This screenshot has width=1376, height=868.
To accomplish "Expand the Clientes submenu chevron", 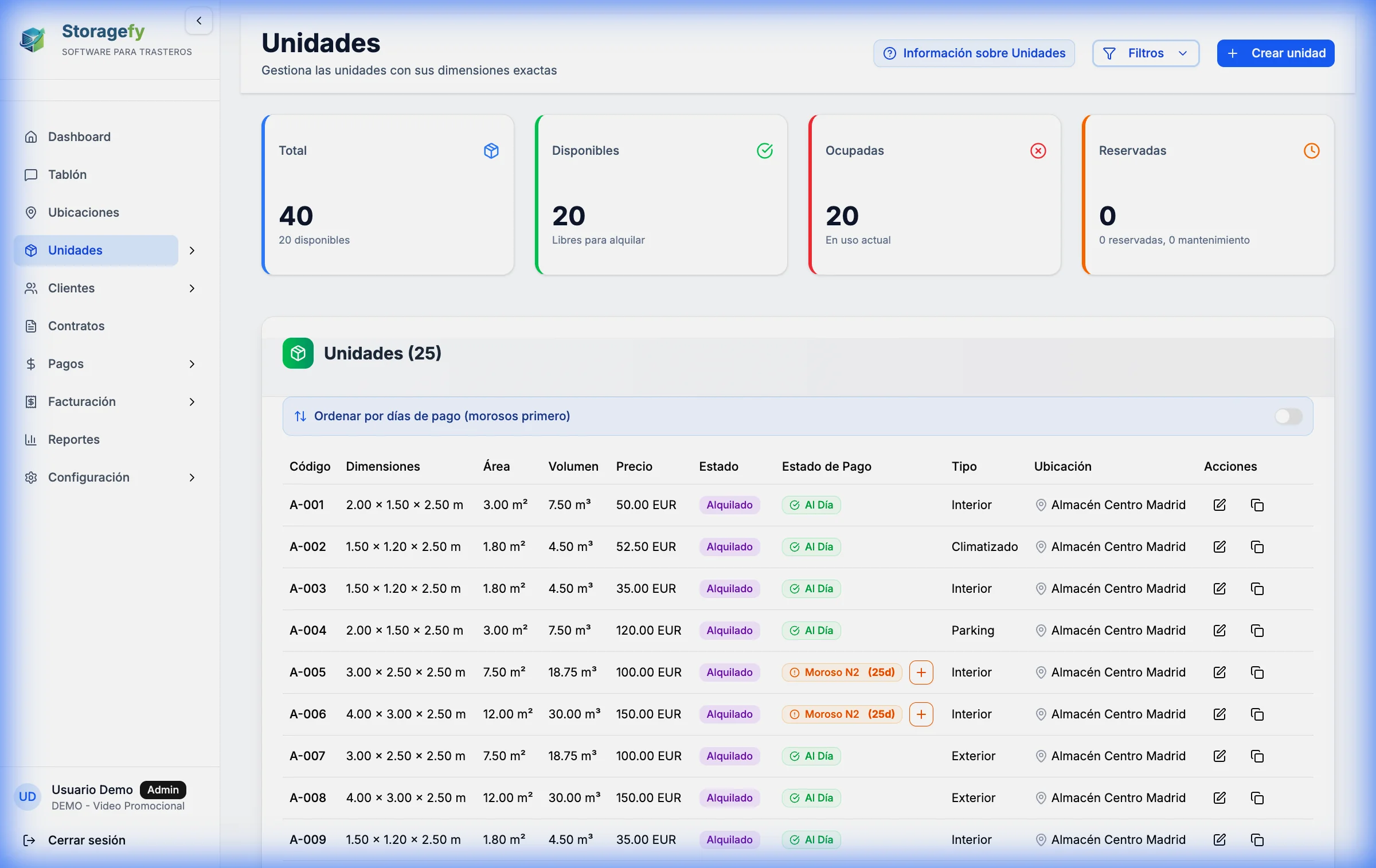I will [x=192, y=288].
